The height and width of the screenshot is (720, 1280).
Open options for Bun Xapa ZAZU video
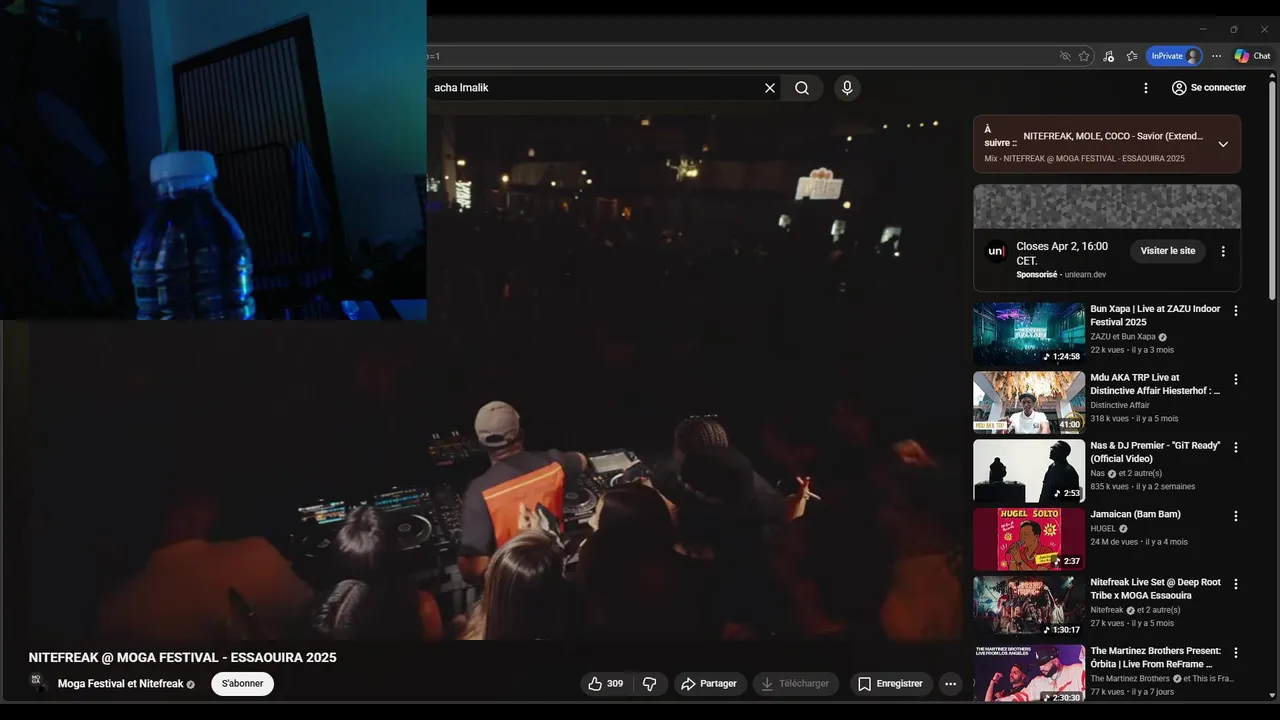coord(1236,311)
